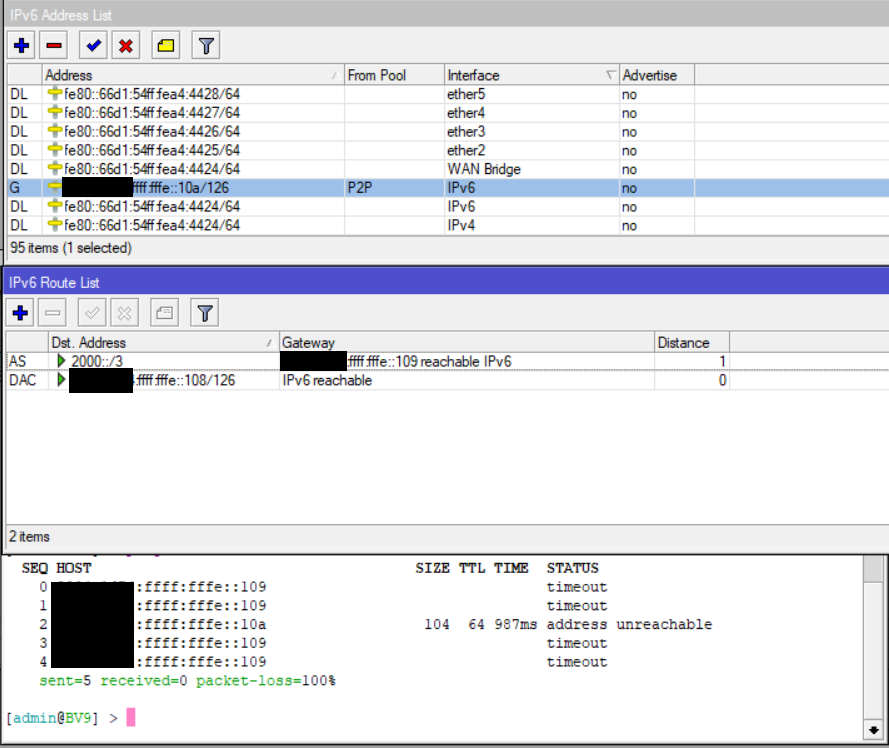Click terminal scrollbar down arrow
The height and width of the screenshot is (748, 889).
click(873, 730)
